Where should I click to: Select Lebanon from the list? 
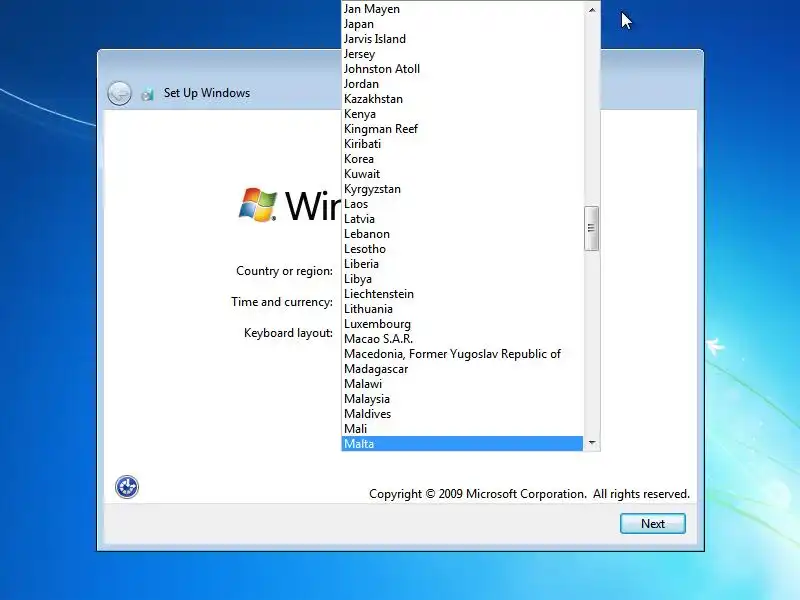tap(462, 234)
